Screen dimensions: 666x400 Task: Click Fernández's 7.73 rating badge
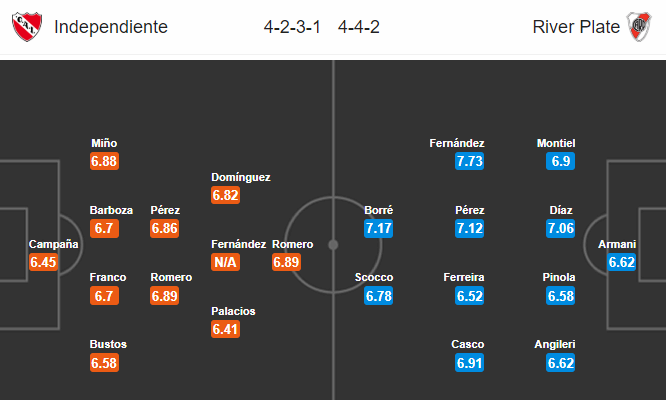tap(469, 161)
